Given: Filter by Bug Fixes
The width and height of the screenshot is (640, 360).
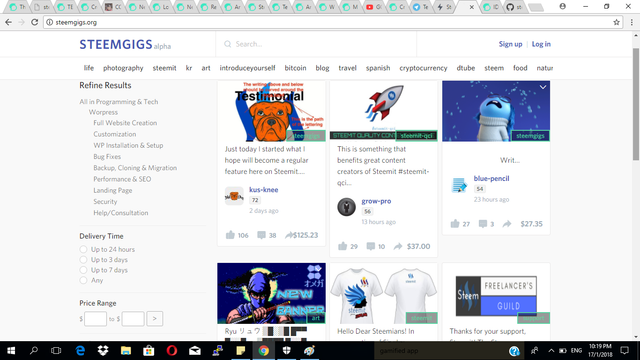Looking at the screenshot, I should pos(107,157).
